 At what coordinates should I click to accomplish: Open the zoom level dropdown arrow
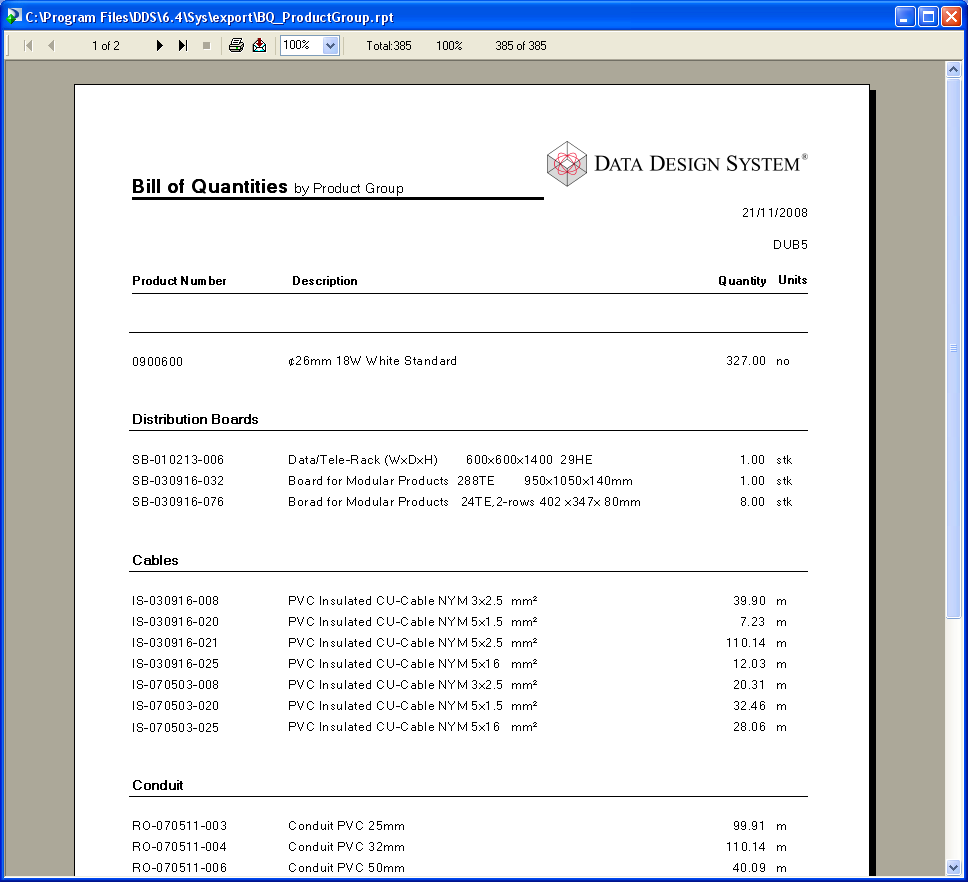coord(331,45)
